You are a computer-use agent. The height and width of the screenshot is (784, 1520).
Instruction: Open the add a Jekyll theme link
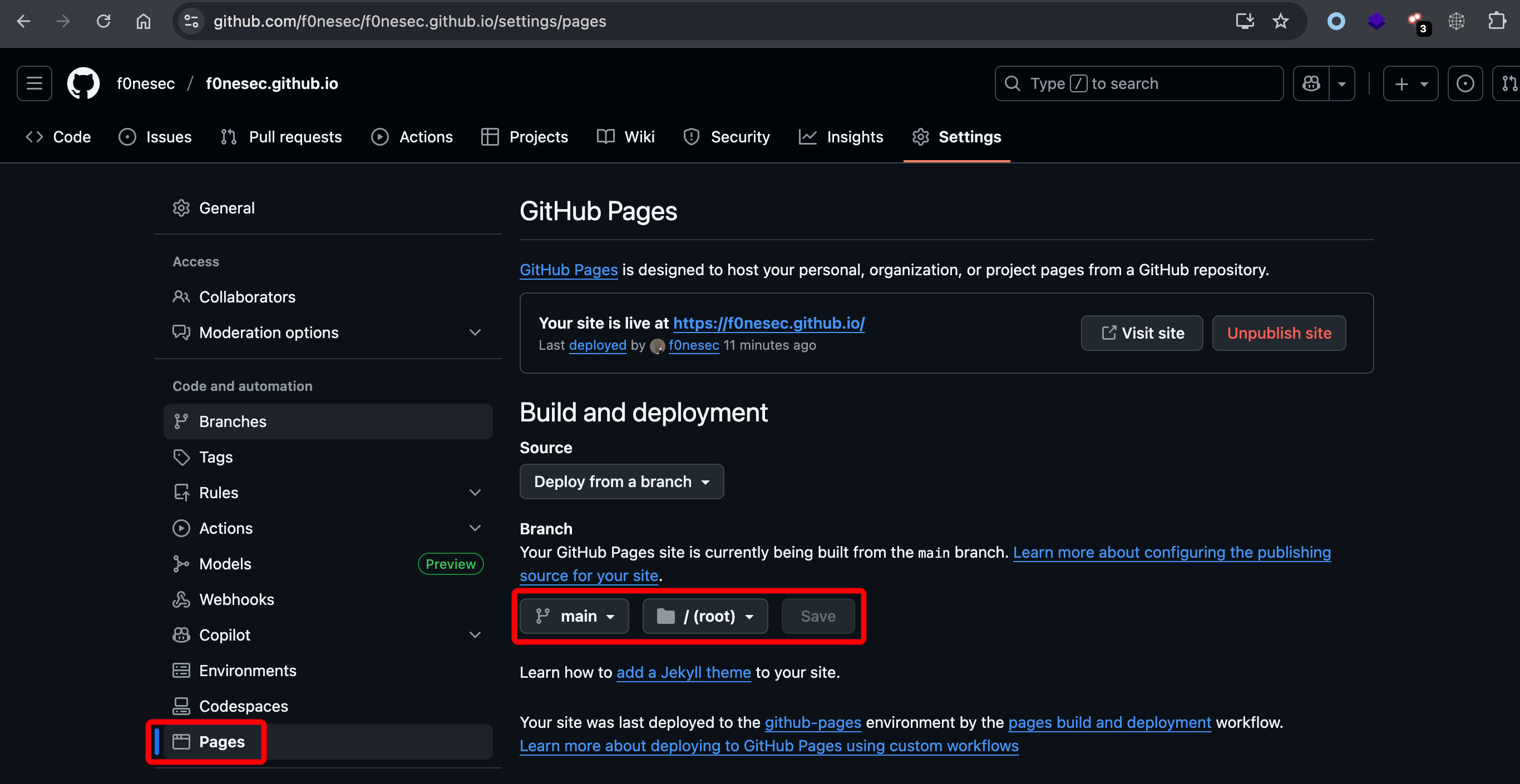tap(683, 672)
